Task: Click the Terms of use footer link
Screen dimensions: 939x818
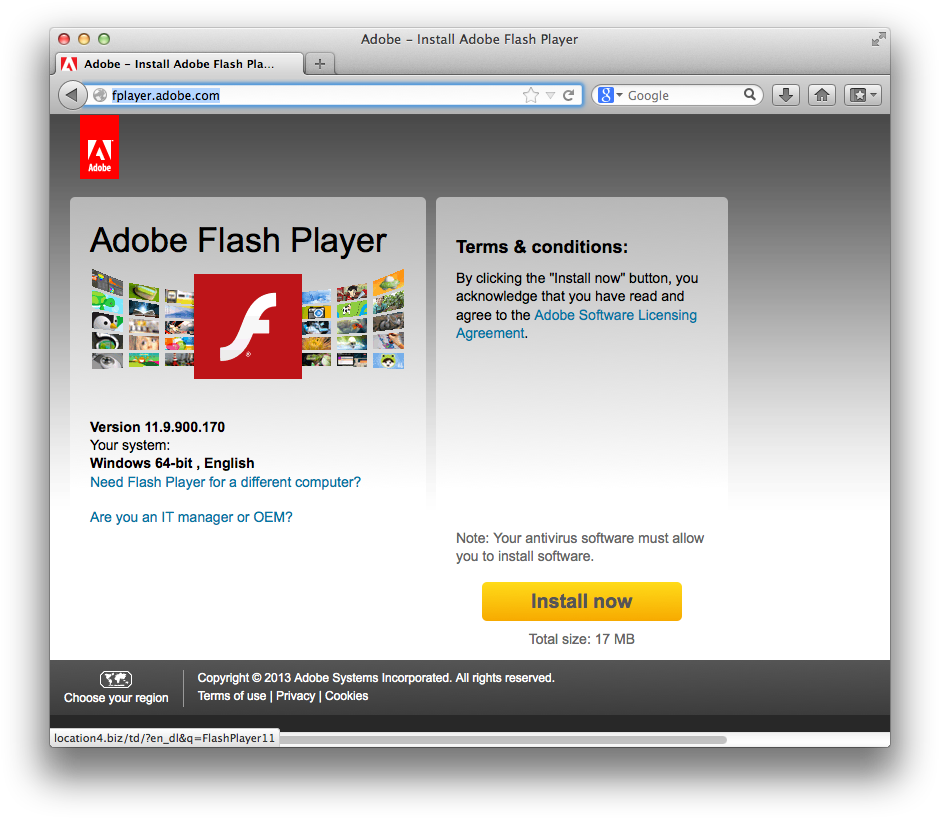Action: tap(232, 696)
